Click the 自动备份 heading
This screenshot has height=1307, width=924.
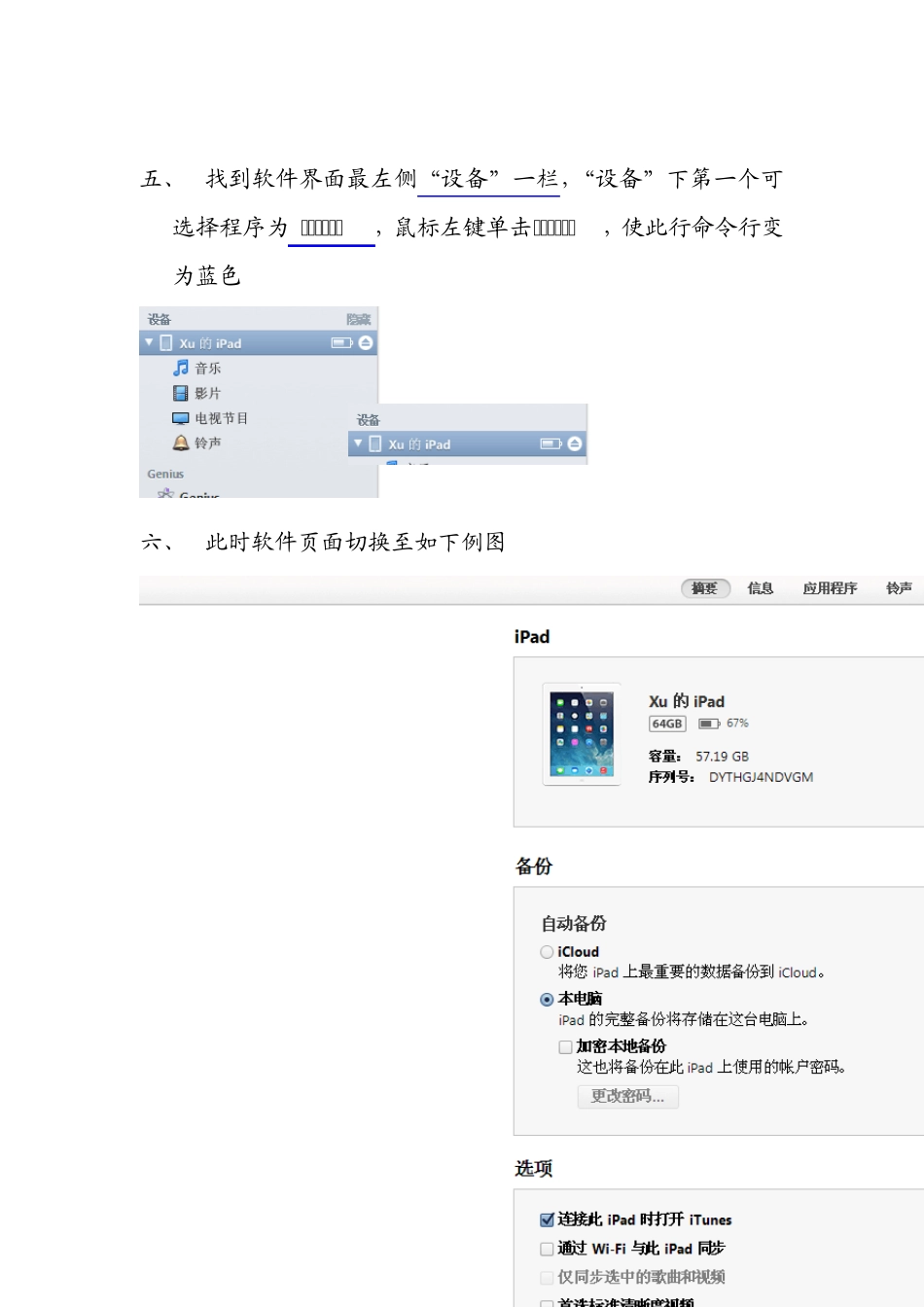coord(574,923)
